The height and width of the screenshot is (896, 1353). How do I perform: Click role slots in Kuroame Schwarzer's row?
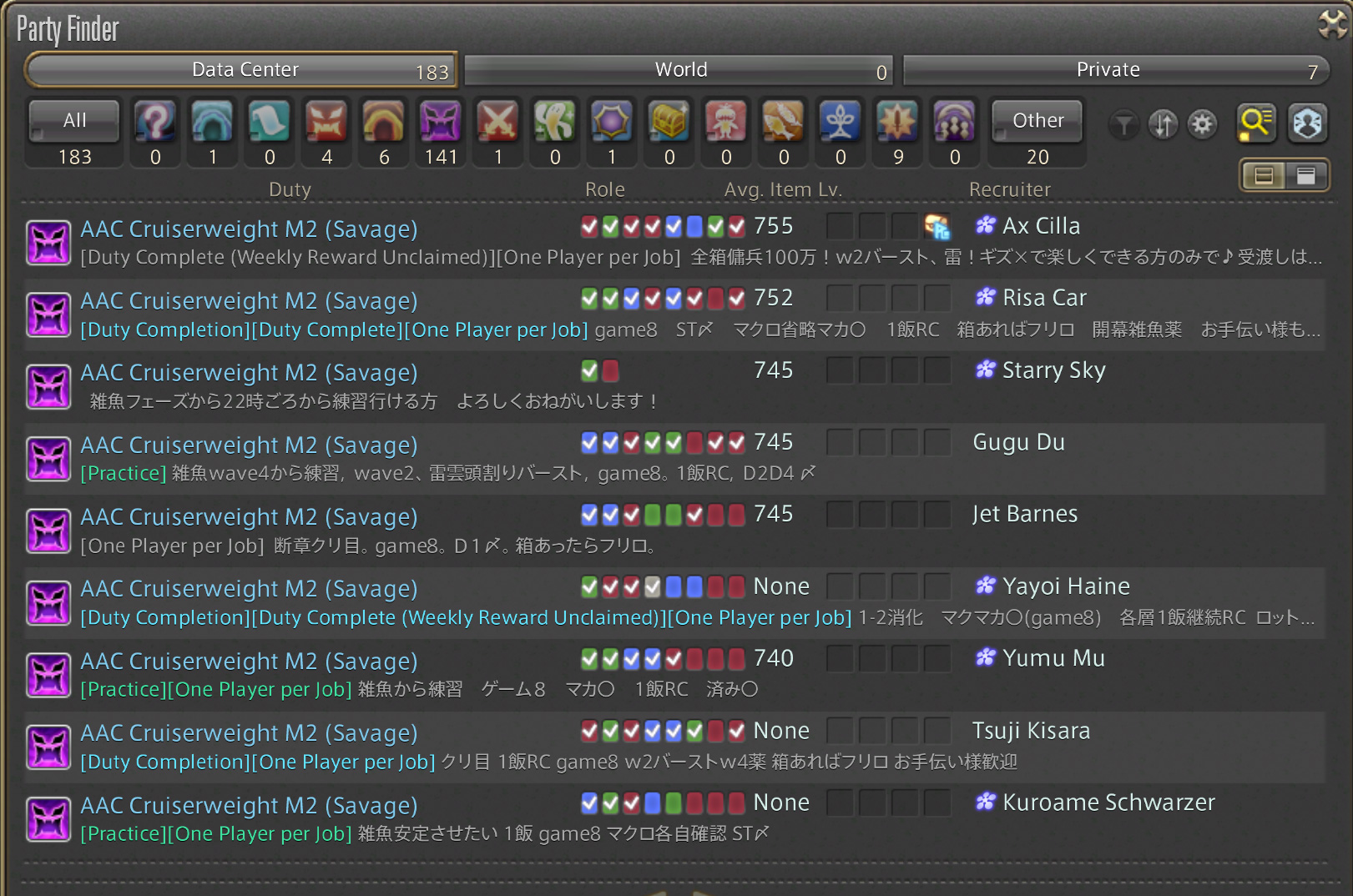663,803
